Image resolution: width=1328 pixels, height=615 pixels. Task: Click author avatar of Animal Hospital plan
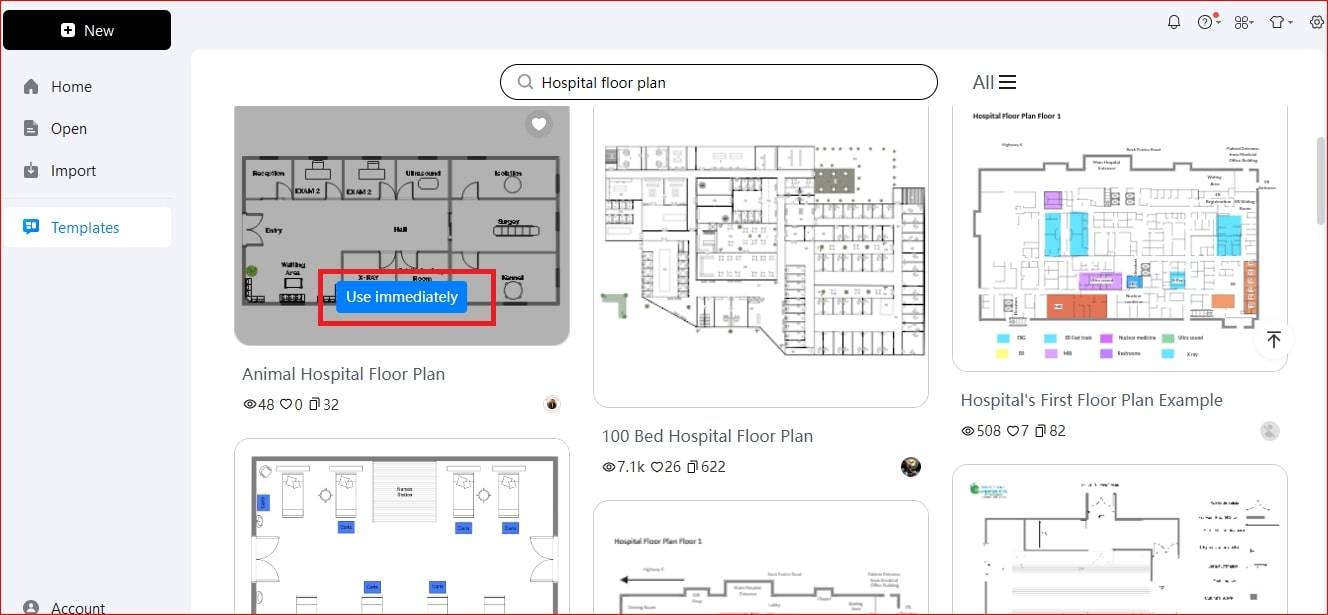[x=552, y=404]
